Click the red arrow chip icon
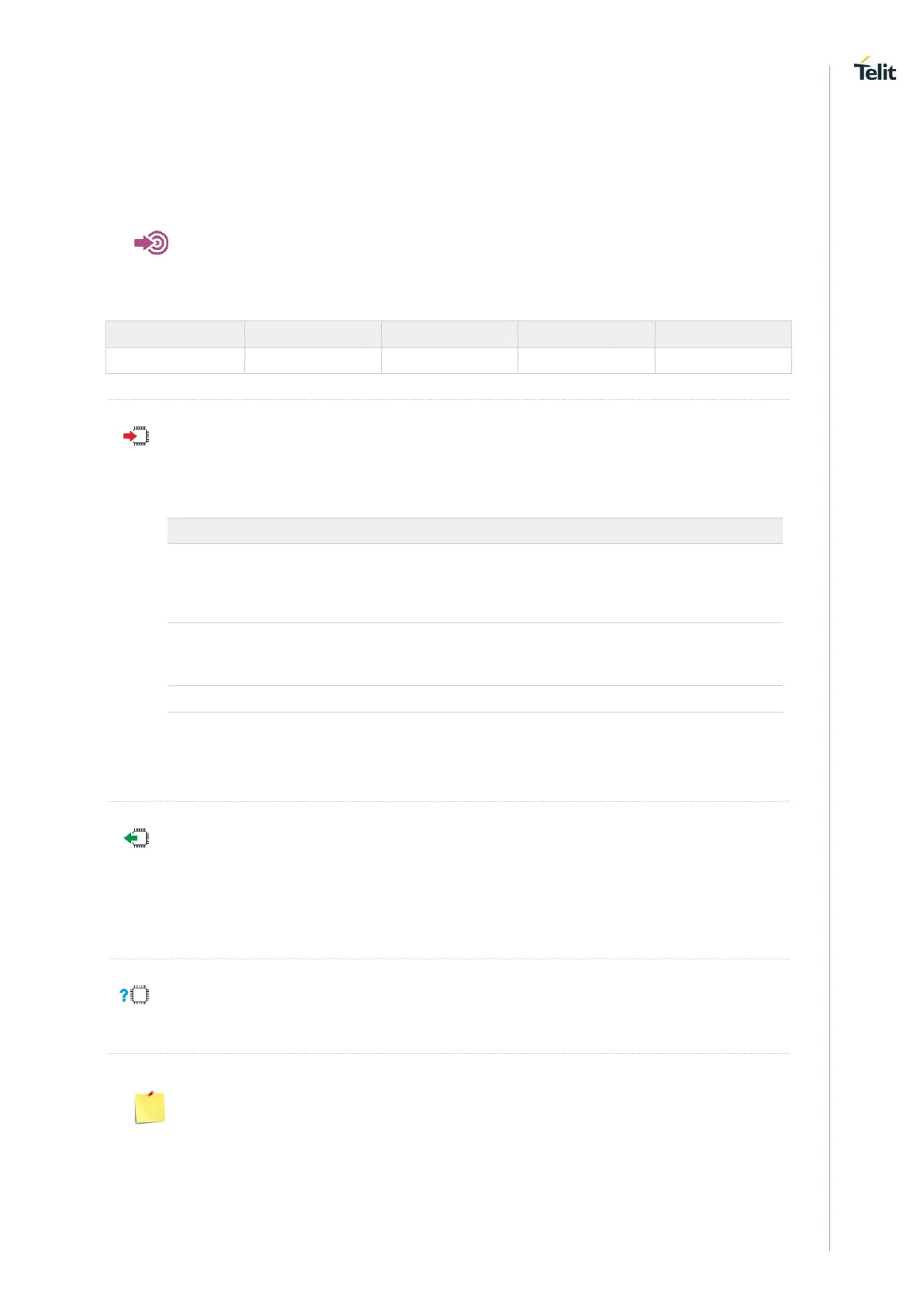The height and width of the screenshot is (1307, 924). click(137, 436)
